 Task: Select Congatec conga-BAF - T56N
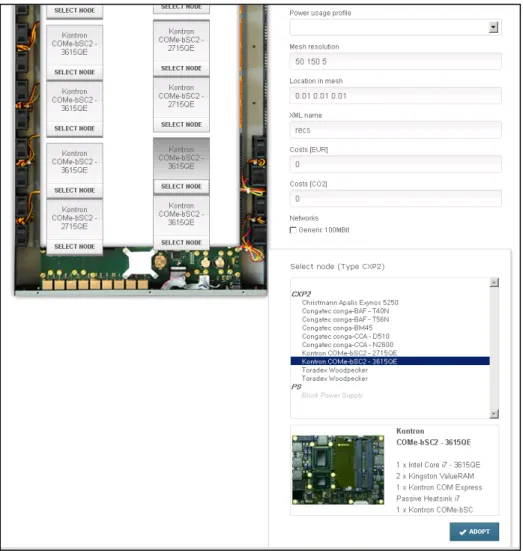click(345, 319)
